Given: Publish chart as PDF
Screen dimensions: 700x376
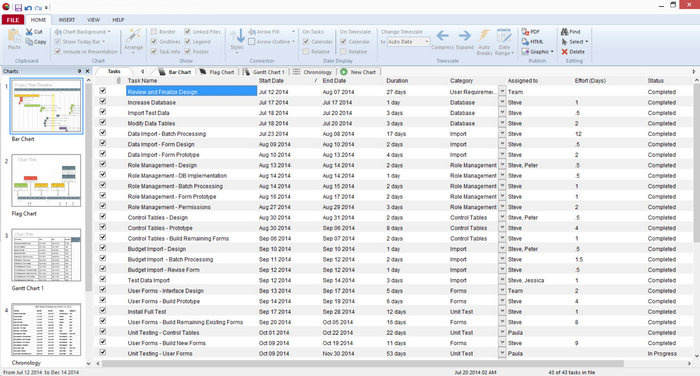Looking at the screenshot, I should coord(530,32).
